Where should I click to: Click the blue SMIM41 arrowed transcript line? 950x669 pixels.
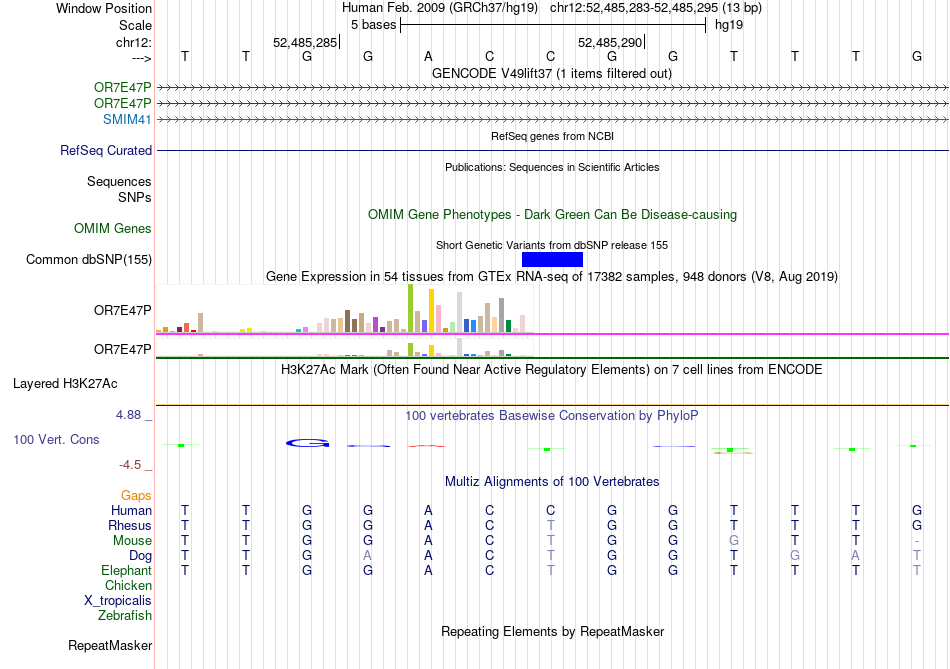(x=552, y=119)
